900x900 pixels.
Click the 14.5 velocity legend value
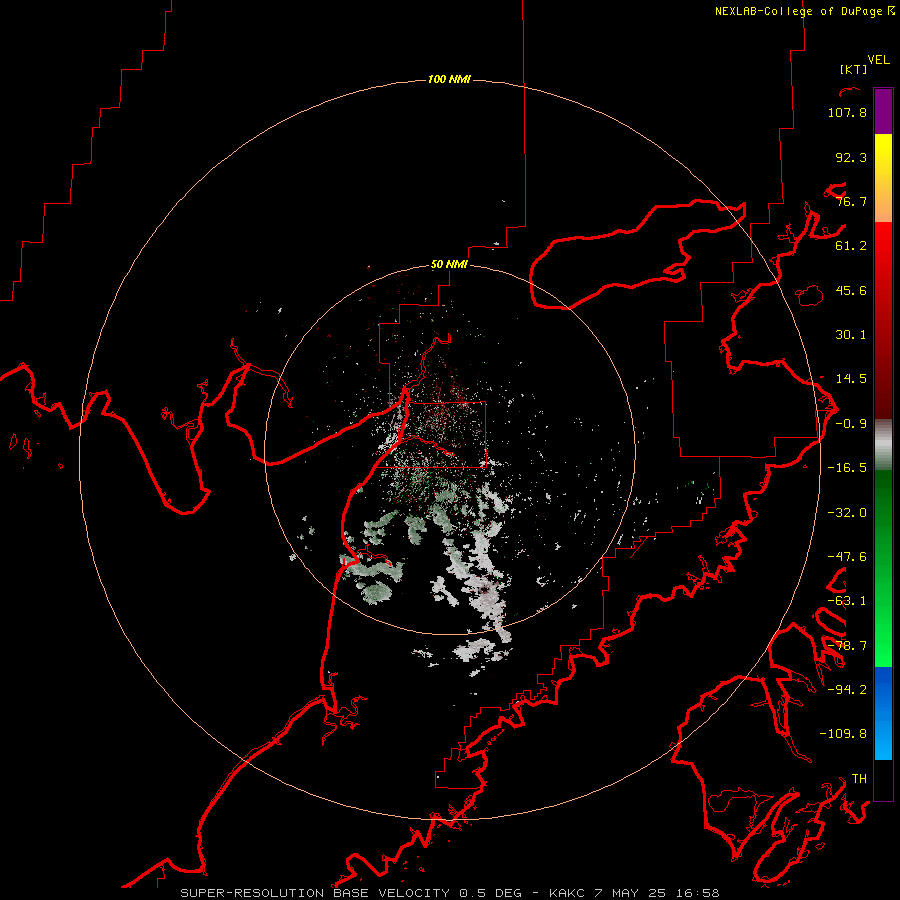851,379
